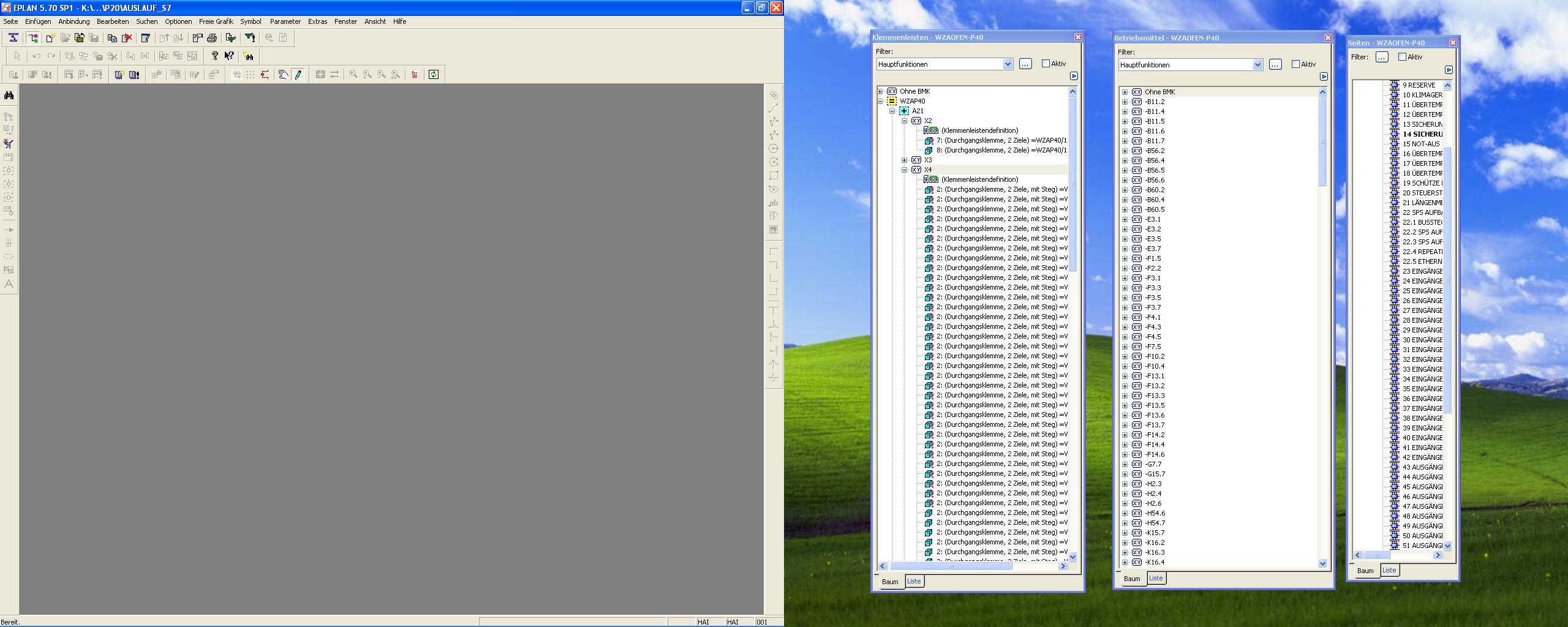Select the pencil edit tool
Screen dimensions: 1568x627
coord(298,75)
